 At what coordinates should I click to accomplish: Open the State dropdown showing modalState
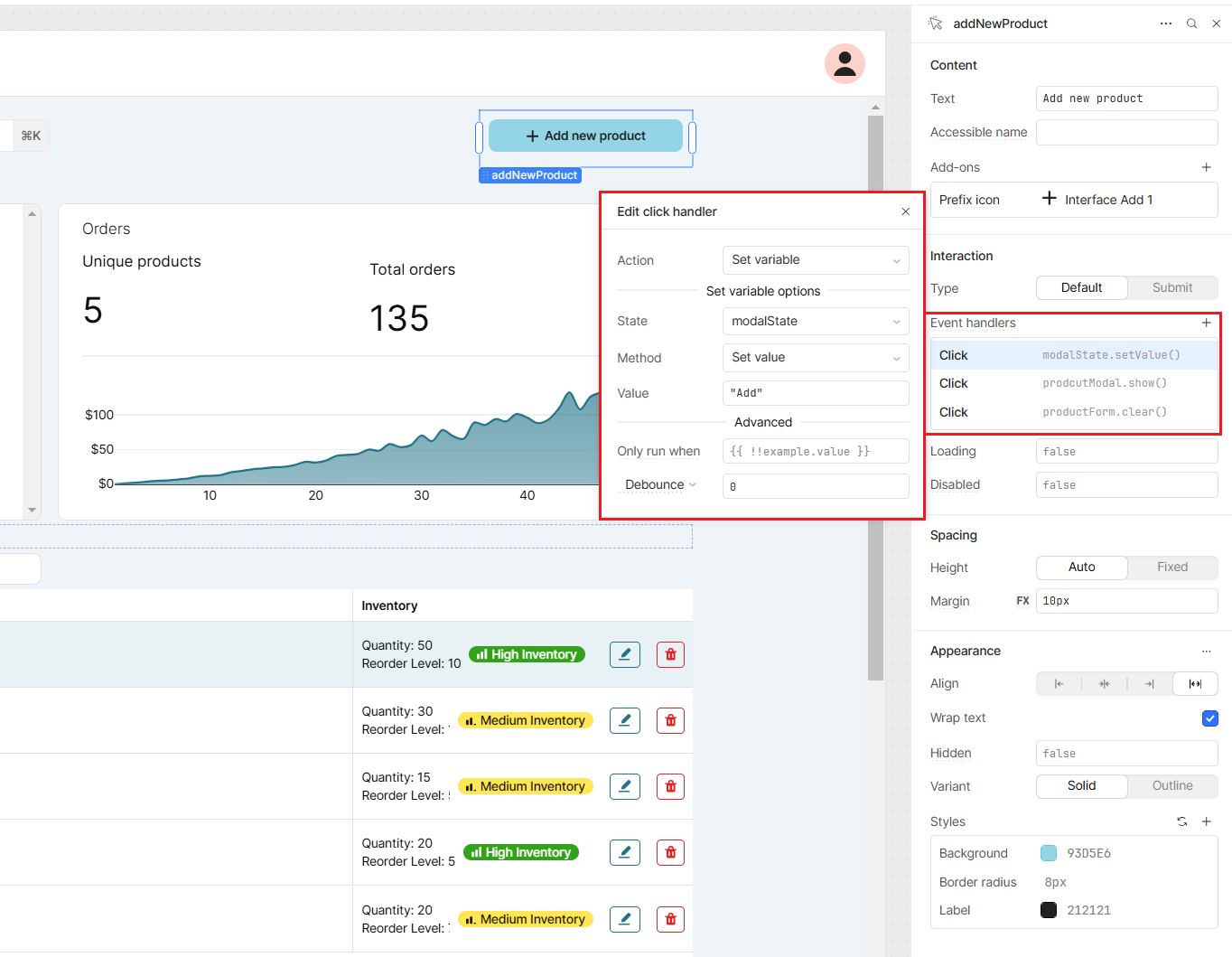(816, 322)
